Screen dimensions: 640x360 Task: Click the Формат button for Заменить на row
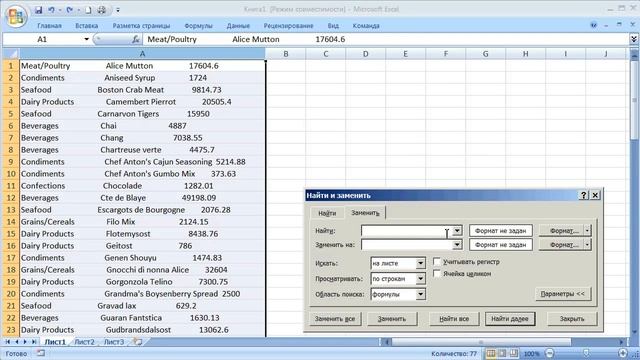(561, 245)
